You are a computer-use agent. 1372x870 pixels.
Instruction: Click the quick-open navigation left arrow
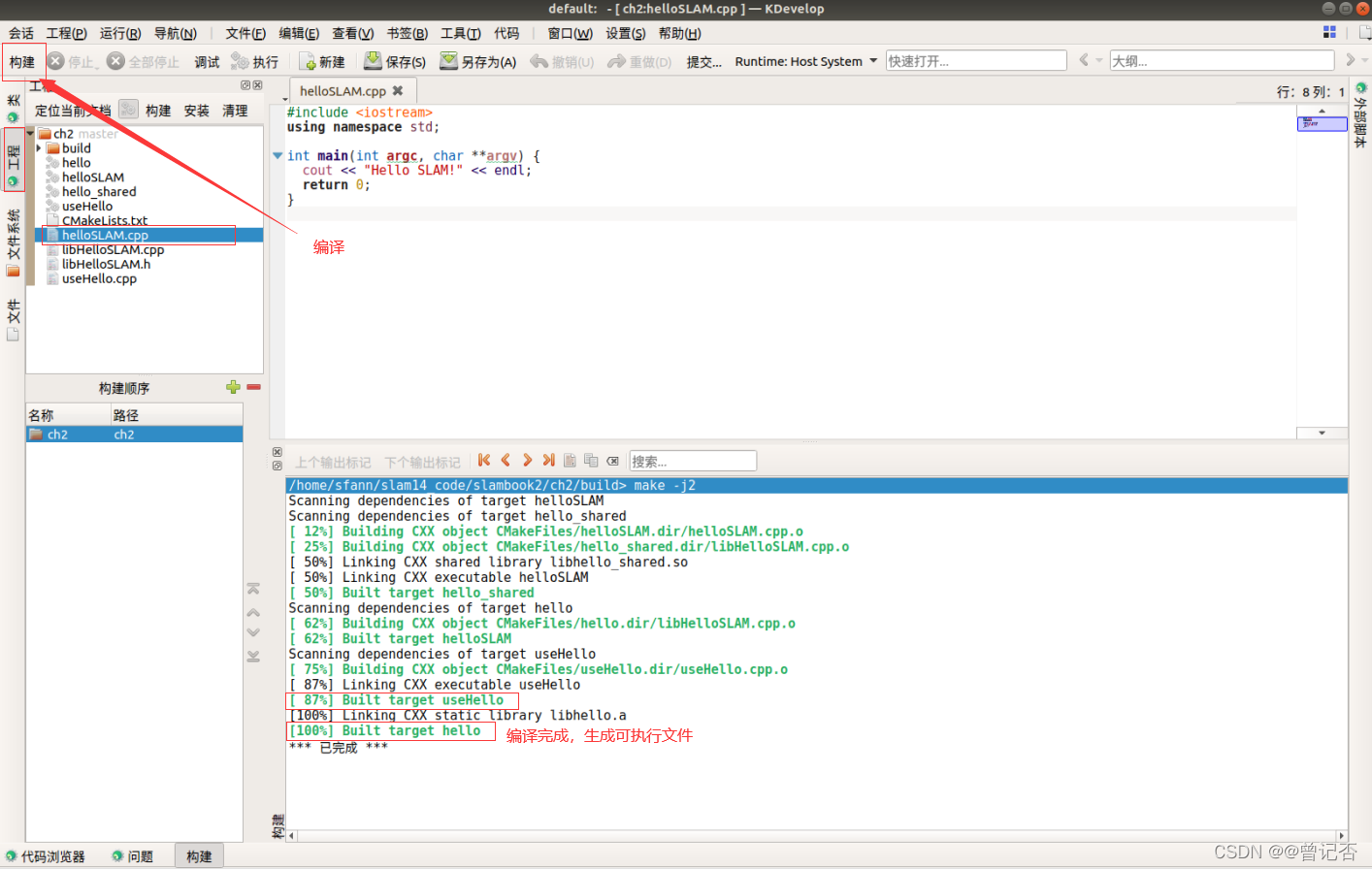1084,60
